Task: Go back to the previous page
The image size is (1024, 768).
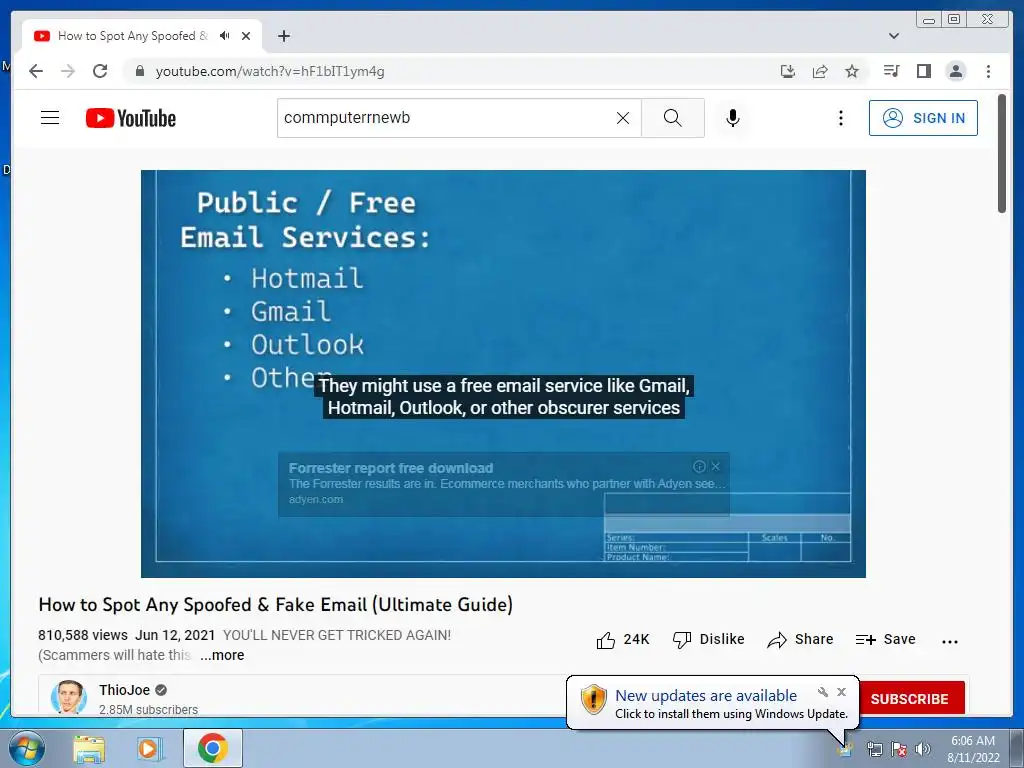Action: [36, 71]
